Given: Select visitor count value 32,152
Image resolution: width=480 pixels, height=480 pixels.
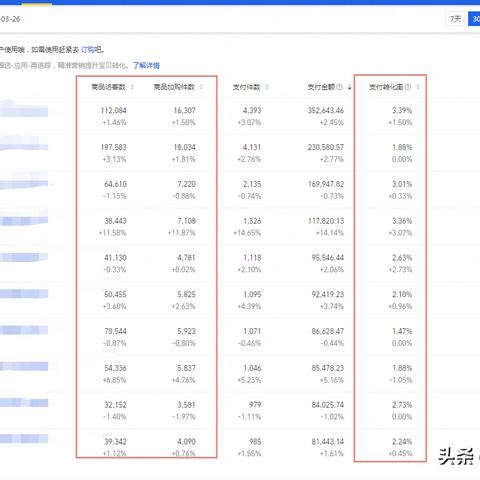Looking at the screenshot, I should point(115,405).
